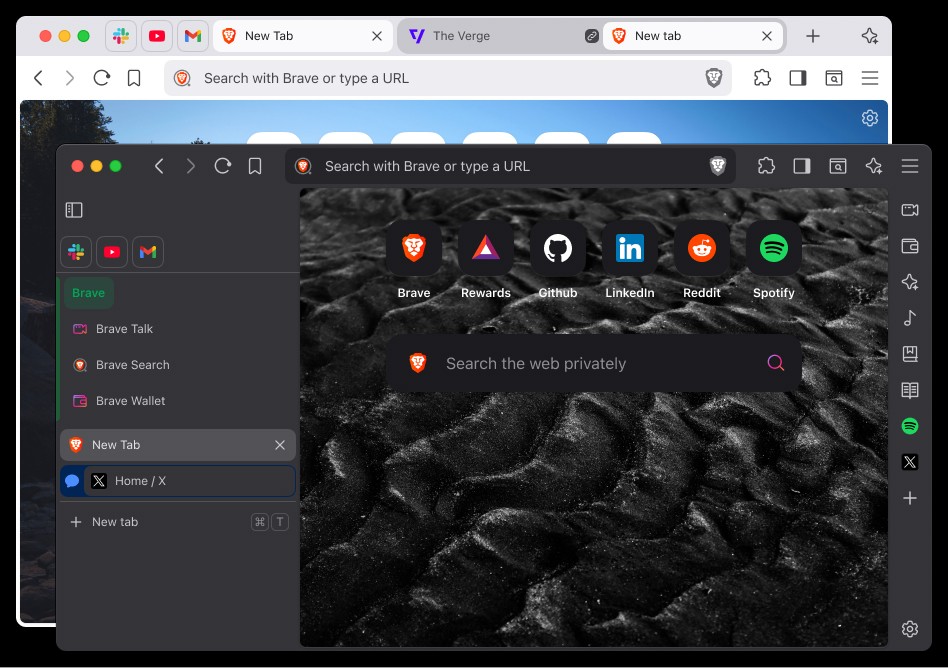
Task: Close the 'New tab' tab beside The Verge
Action: [767, 36]
